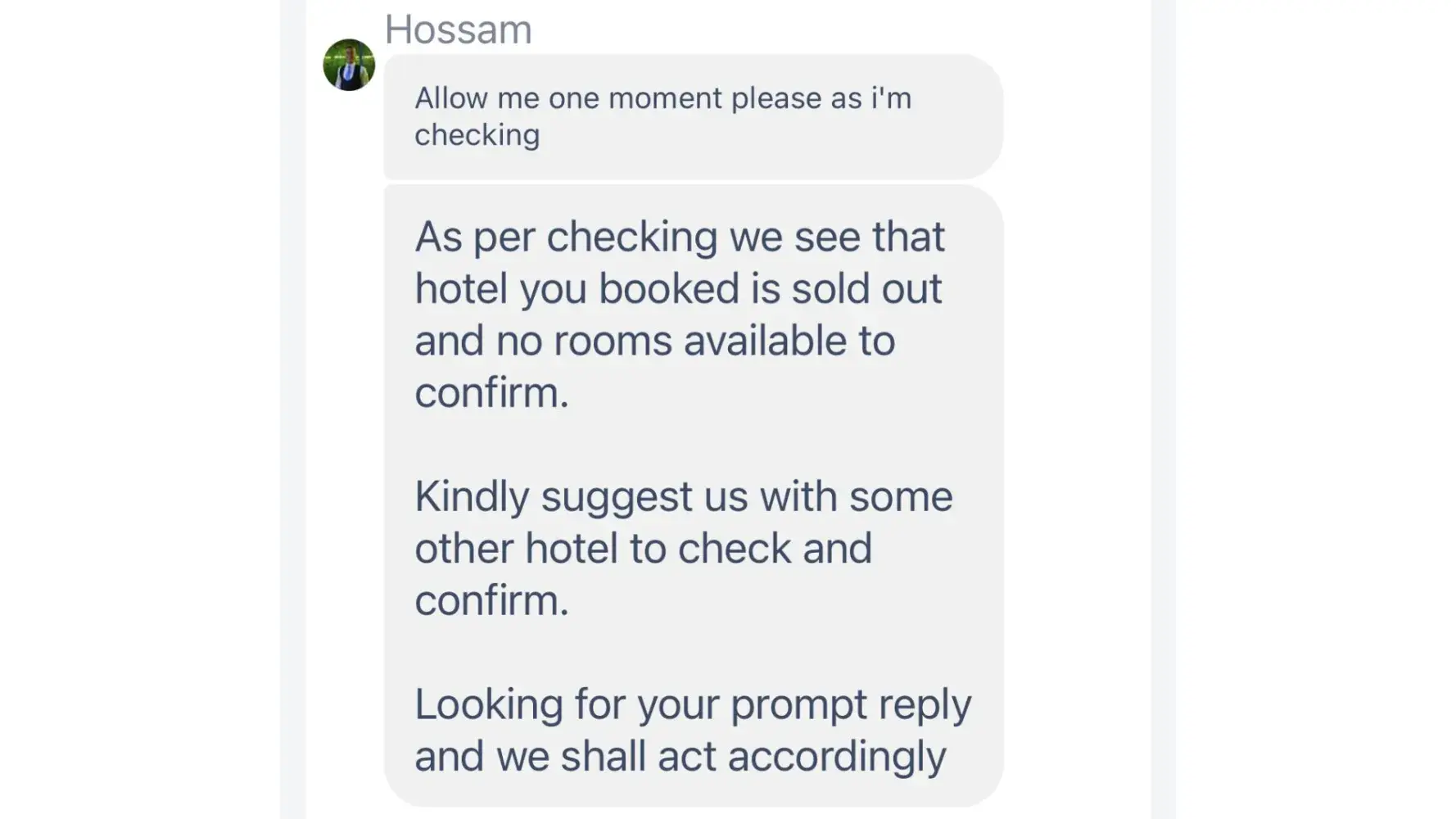Click "i'm" in the first message

(890, 98)
